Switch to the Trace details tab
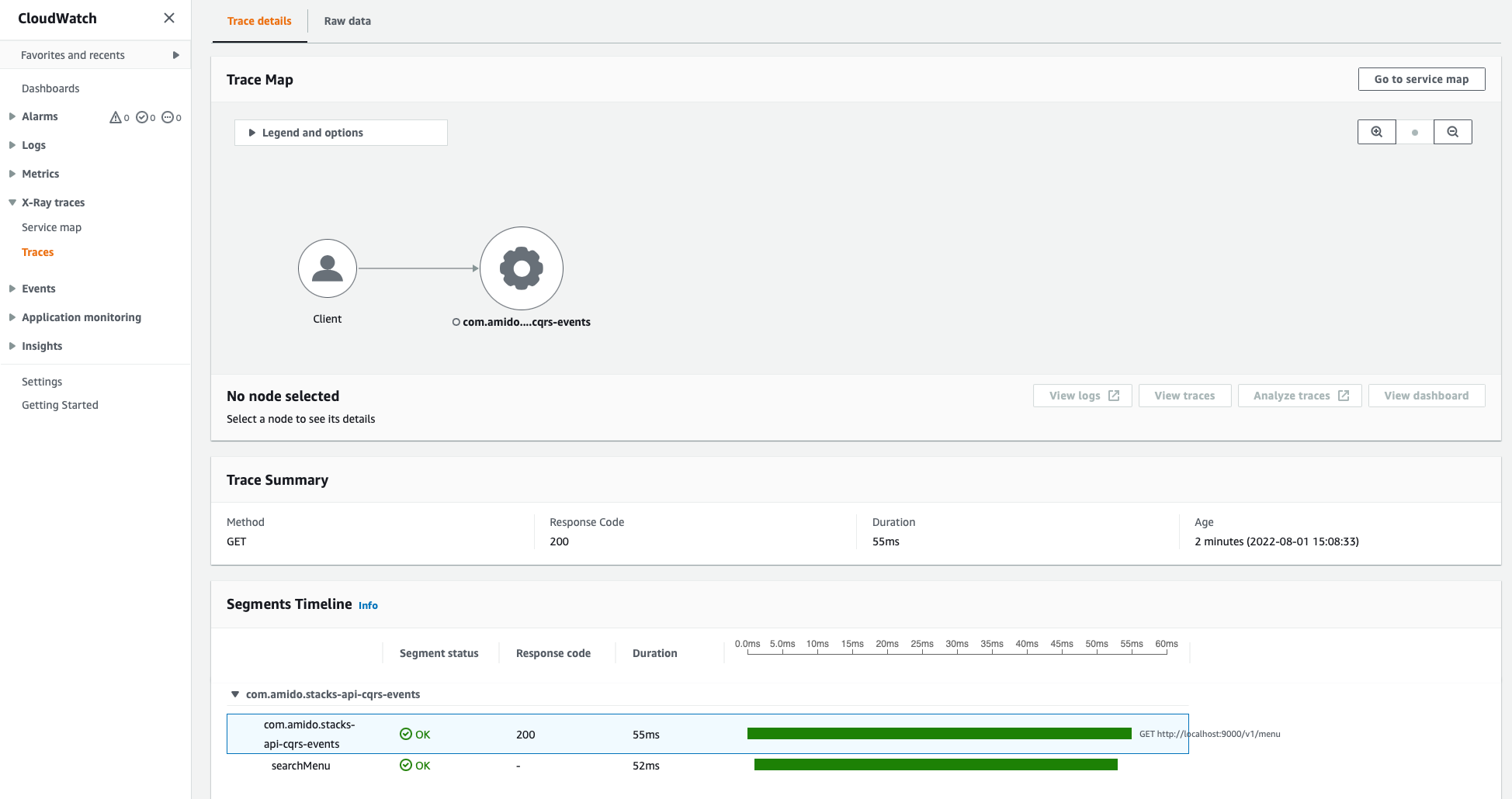1512x799 pixels. (x=259, y=21)
